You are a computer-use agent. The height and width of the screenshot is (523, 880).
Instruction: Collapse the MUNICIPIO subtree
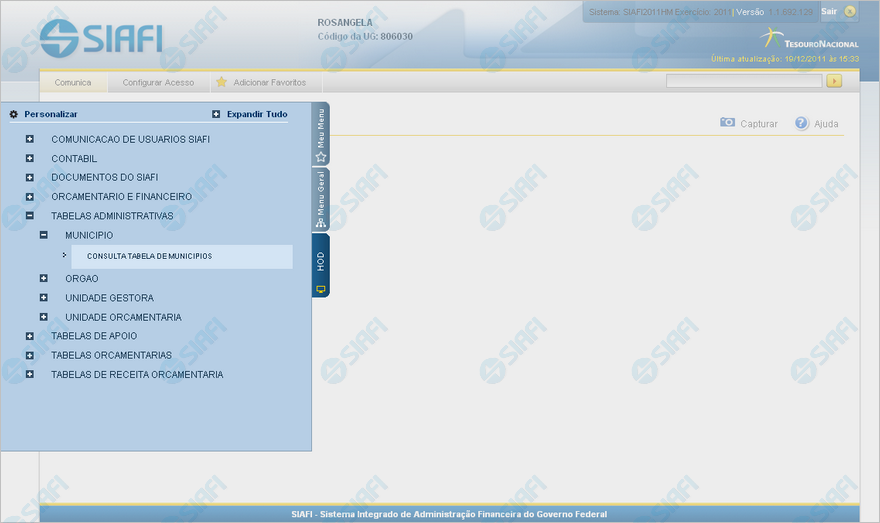[44, 235]
